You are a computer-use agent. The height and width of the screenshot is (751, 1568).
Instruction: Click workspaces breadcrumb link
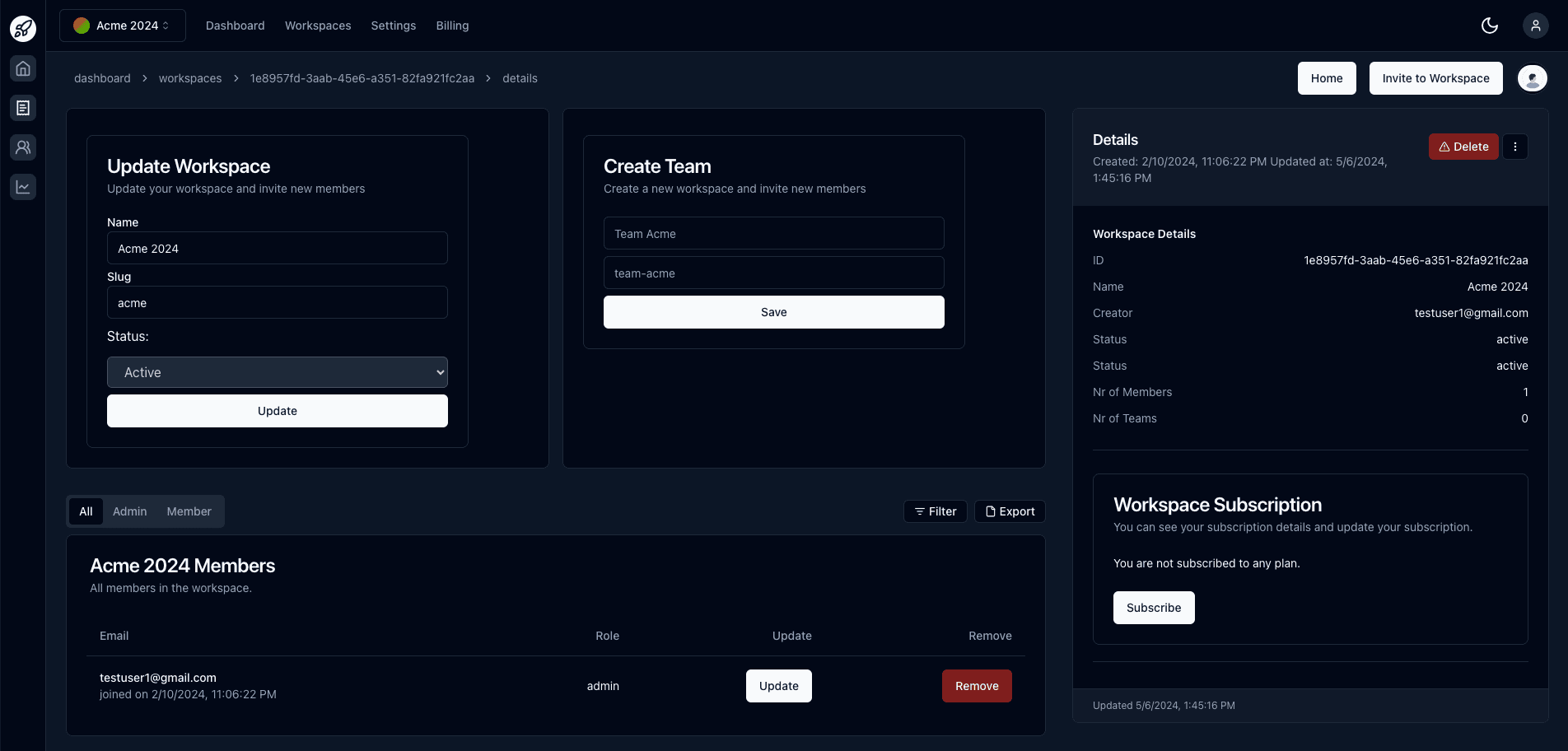pos(190,78)
